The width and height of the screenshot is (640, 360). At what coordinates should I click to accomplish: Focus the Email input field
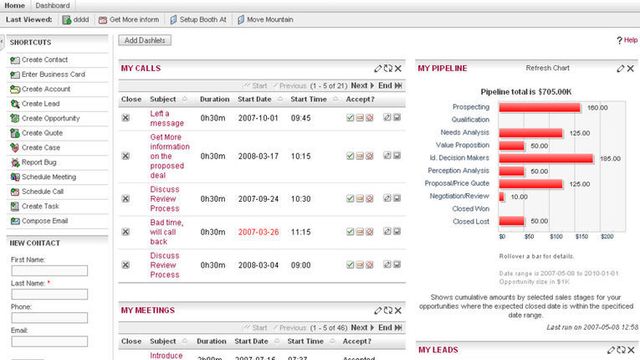click(x=49, y=342)
